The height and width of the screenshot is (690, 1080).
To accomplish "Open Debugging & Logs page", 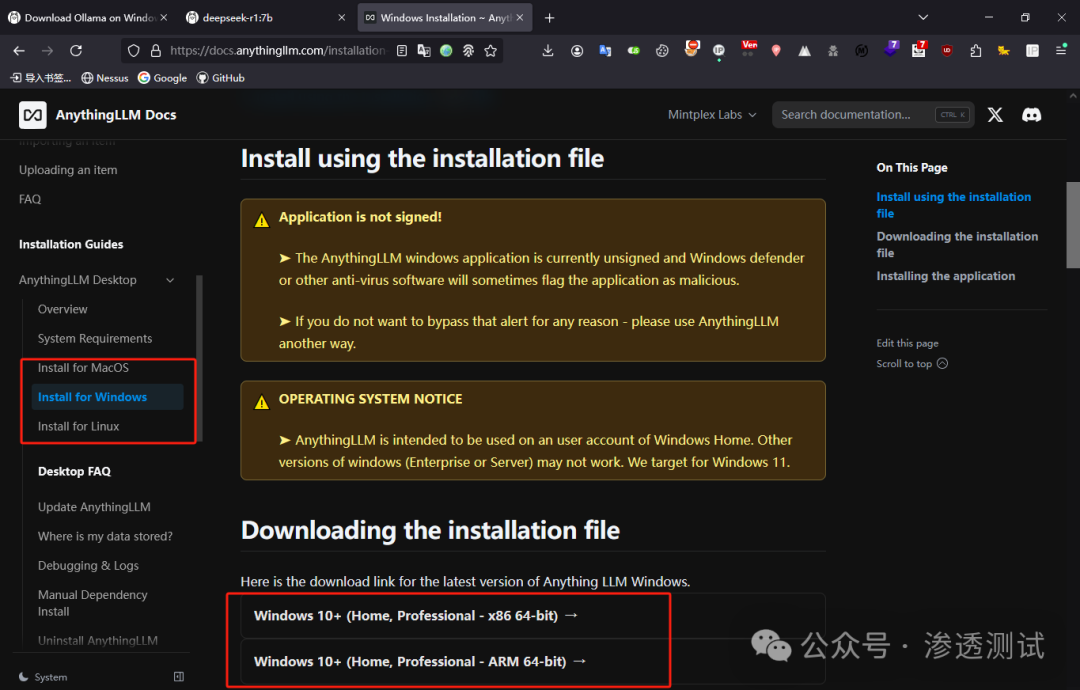I will coord(88,565).
